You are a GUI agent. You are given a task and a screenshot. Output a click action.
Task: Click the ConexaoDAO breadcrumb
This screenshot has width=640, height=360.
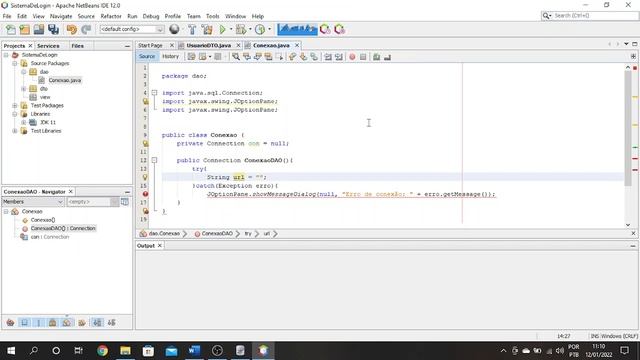(x=217, y=233)
